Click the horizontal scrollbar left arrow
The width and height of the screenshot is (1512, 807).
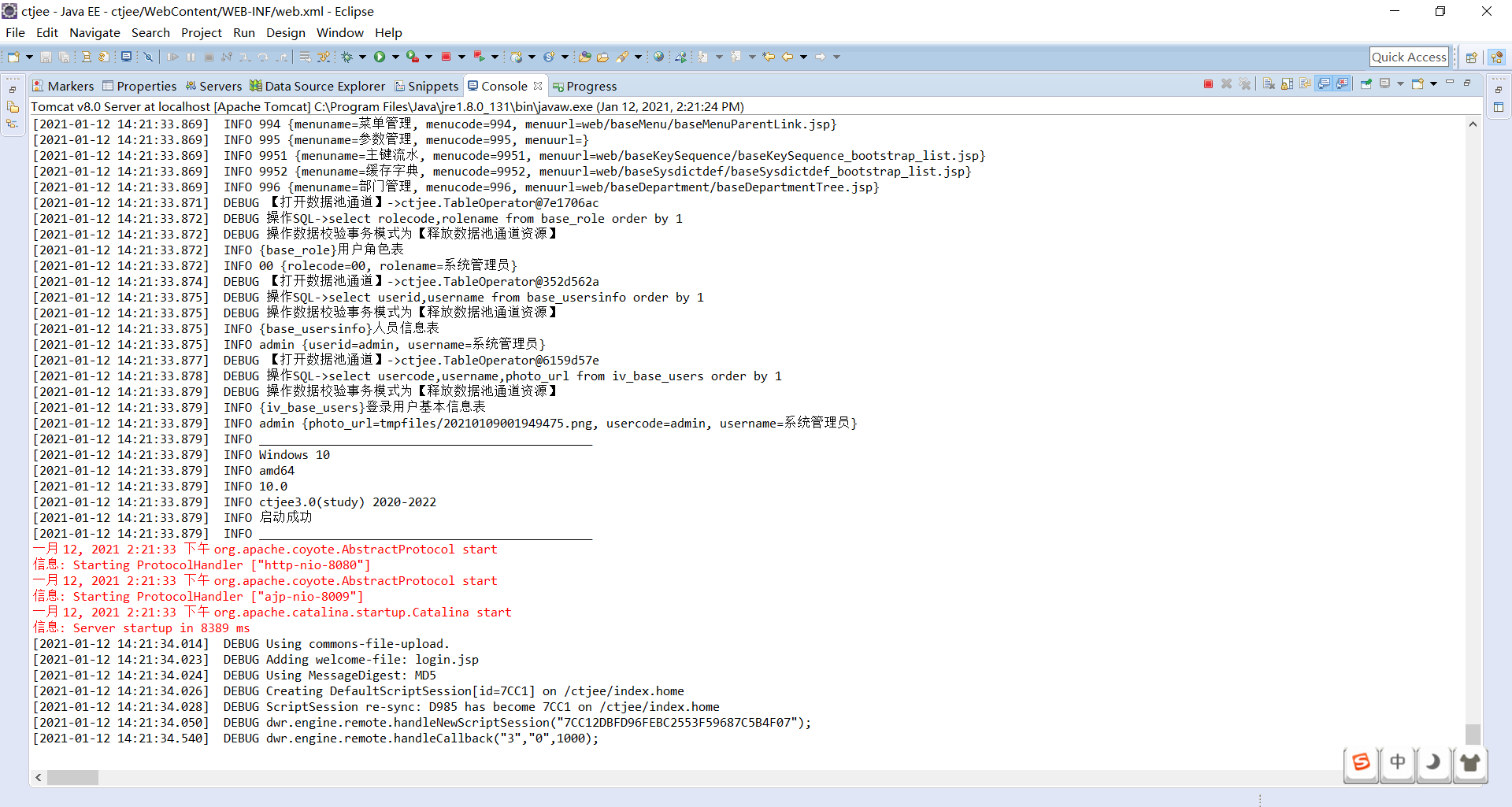(x=39, y=777)
